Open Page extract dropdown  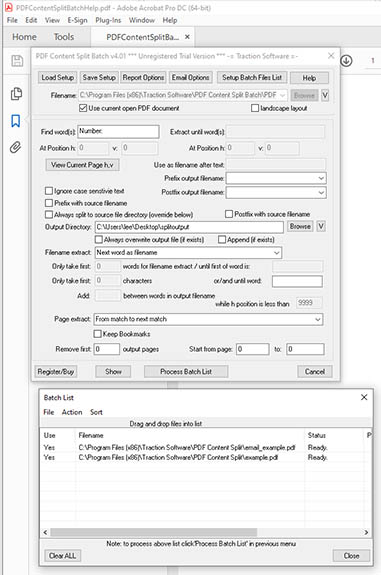tap(318, 319)
